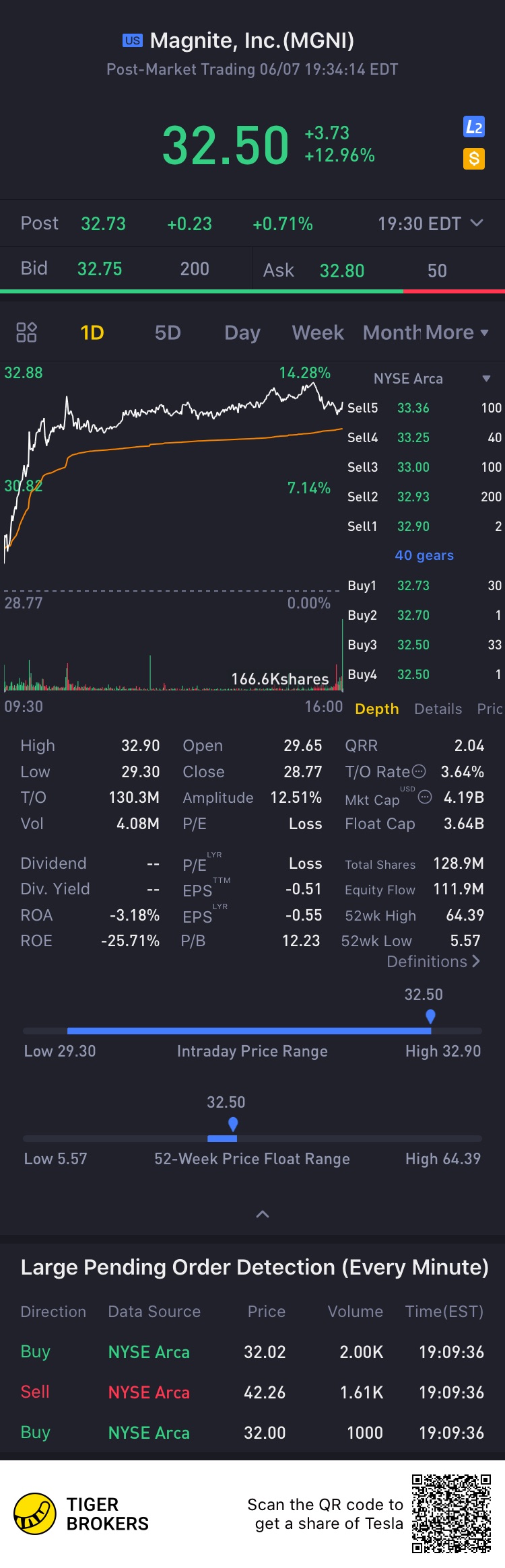The width and height of the screenshot is (505, 1568).
Task: Tap the Direction column header
Action: pos(53,1312)
